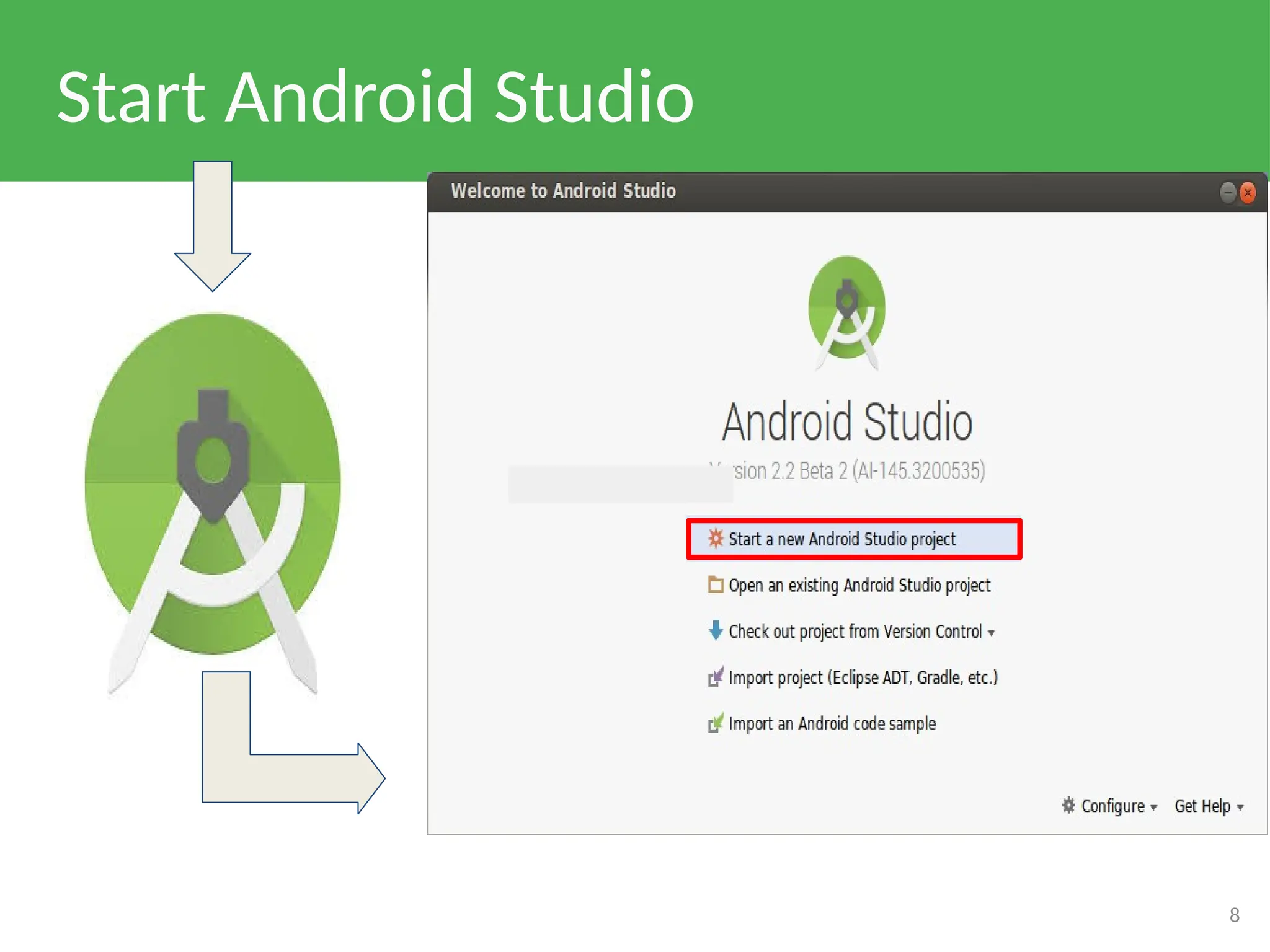Click the starburst icon beside Start a new project

716,538
